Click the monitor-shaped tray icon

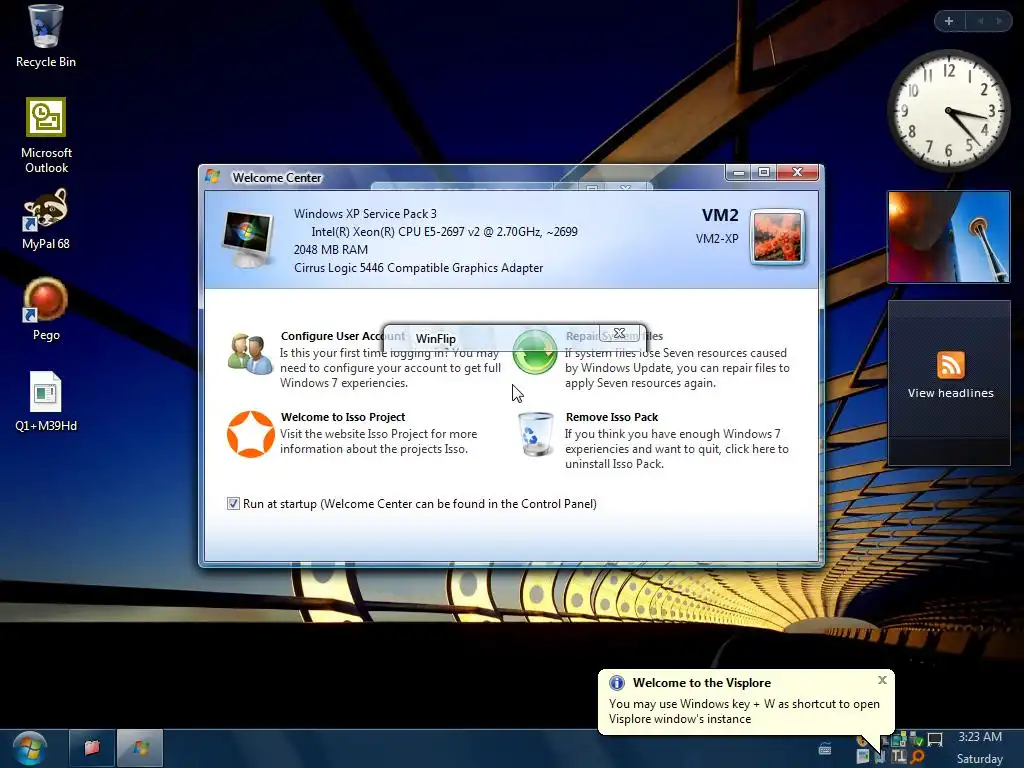click(x=935, y=740)
